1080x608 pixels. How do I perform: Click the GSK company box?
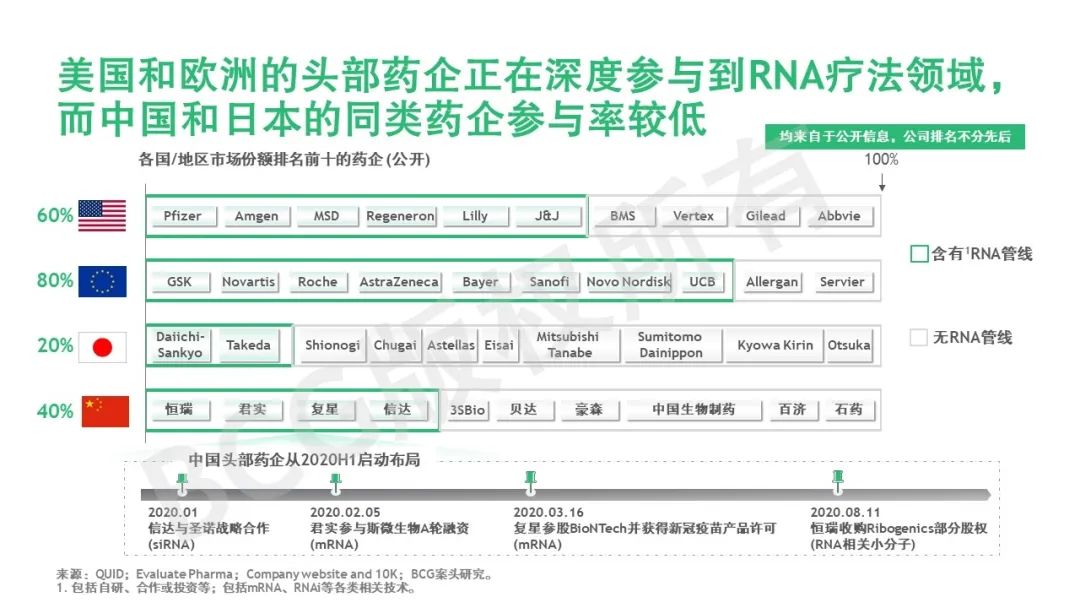(x=179, y=282)
